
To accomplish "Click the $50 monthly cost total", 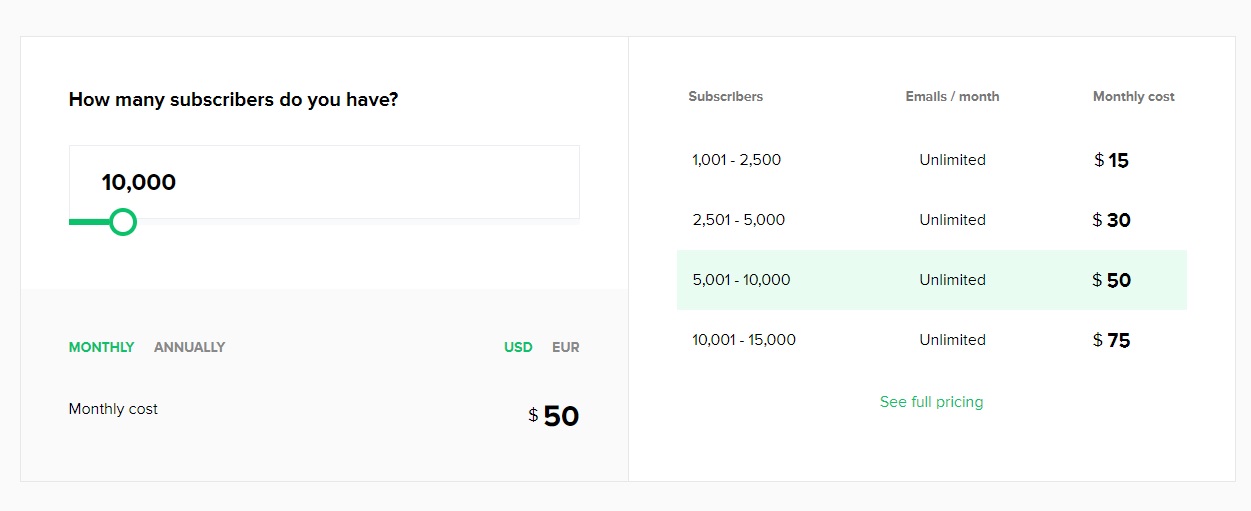I will [x=554, y=415].
